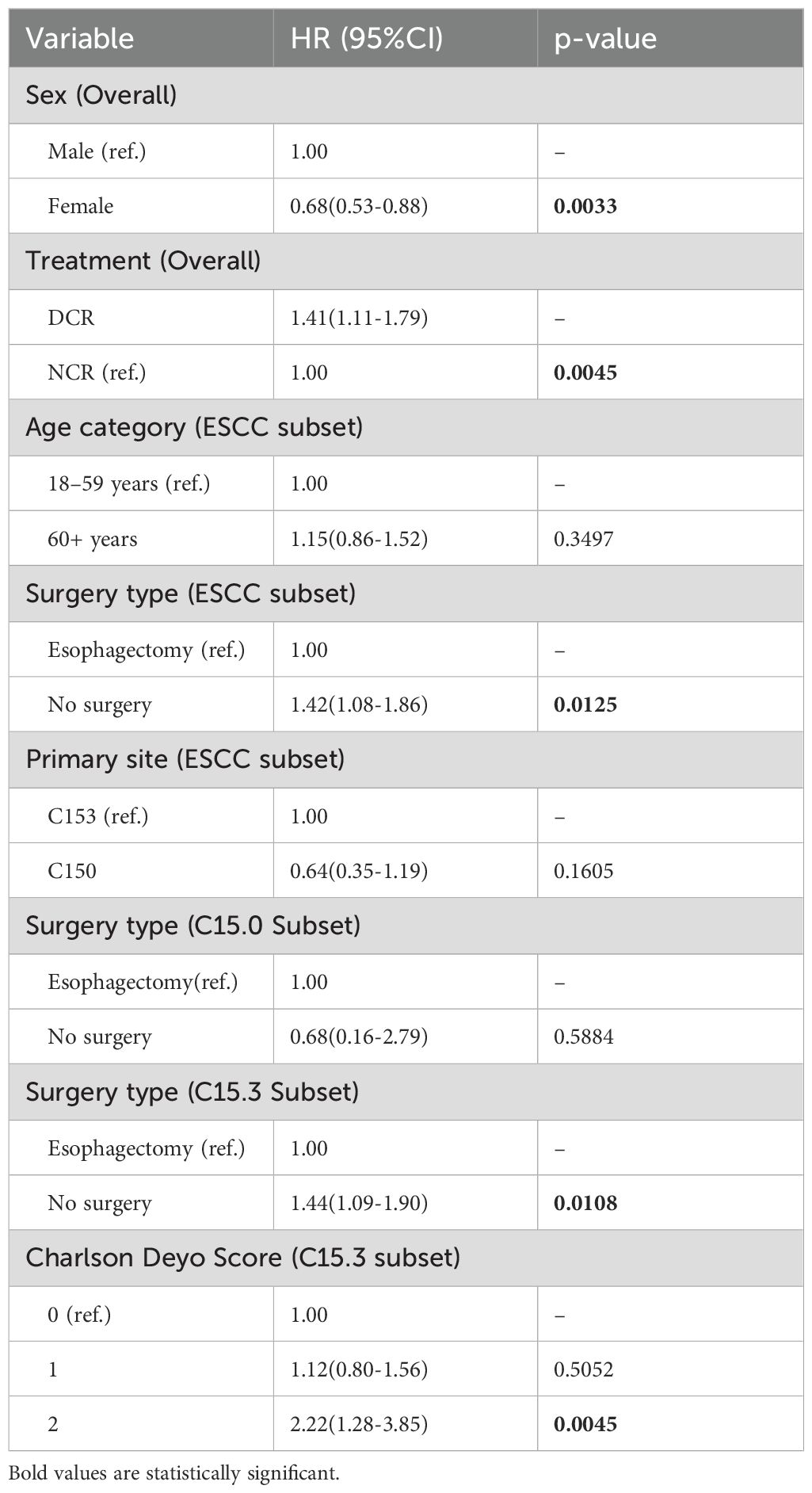Screen dimensions: 812x1493
Task: Select the Primary site (ESCC subset) heading
Action: (185, 759)
